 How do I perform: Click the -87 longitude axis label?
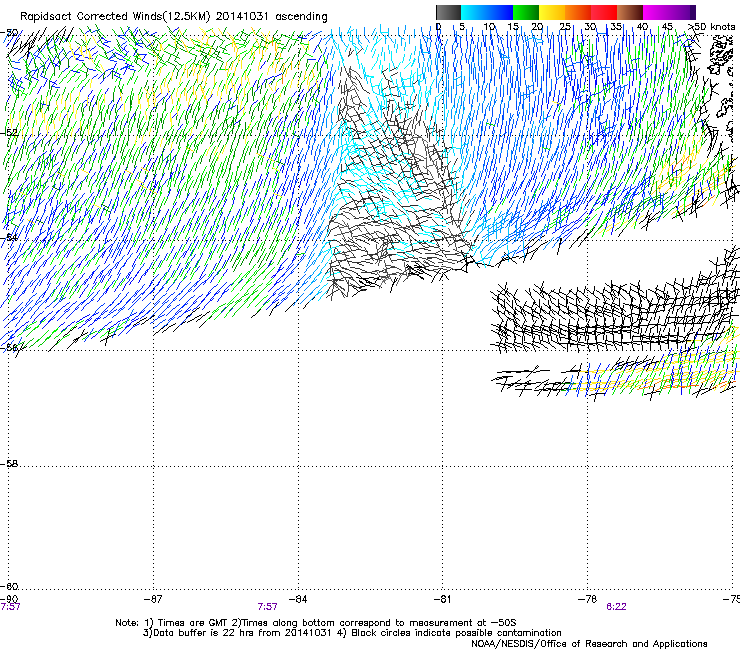pyautogui.click(x=153, y=599)
